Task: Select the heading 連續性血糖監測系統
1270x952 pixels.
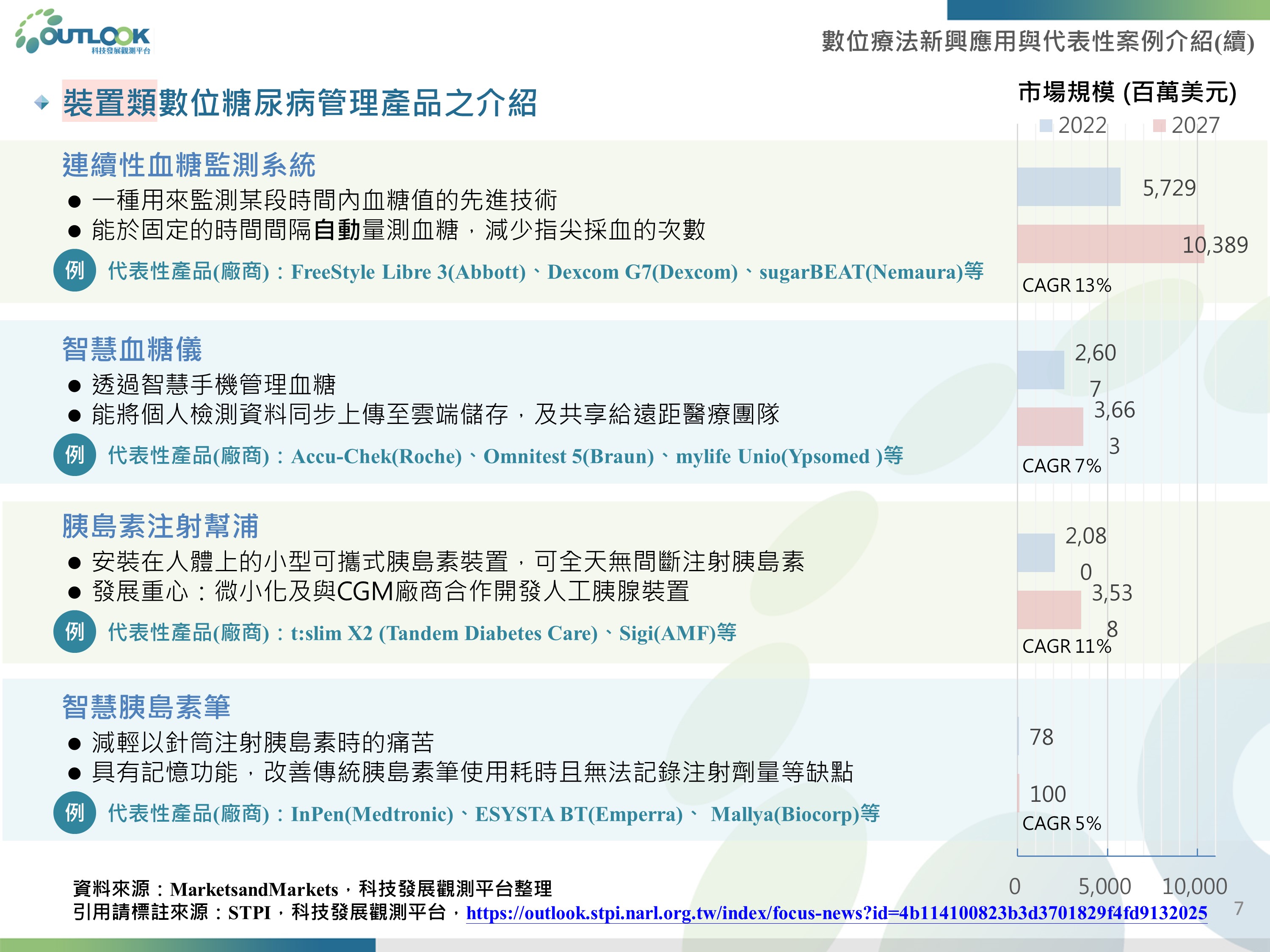Action: pos(189,165)
